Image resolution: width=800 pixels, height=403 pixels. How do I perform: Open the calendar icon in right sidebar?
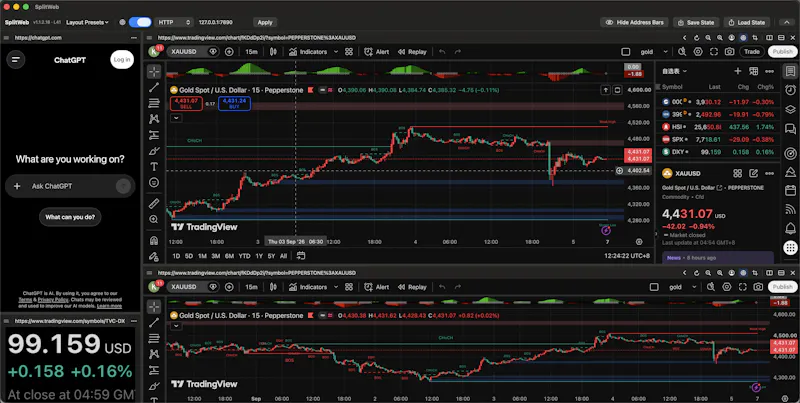[x=790, y=190]
